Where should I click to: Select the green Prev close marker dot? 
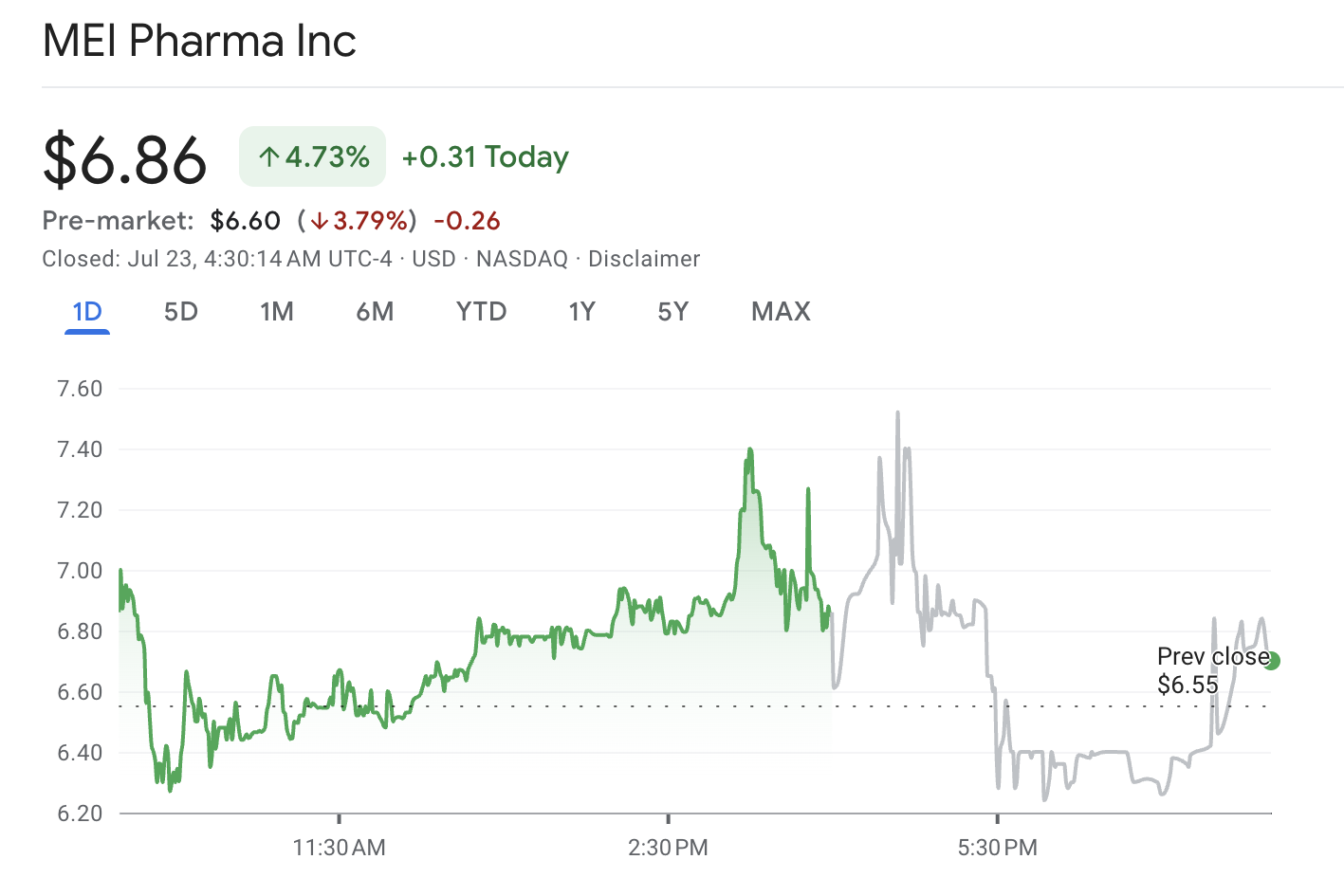(x=1272, y=660)
